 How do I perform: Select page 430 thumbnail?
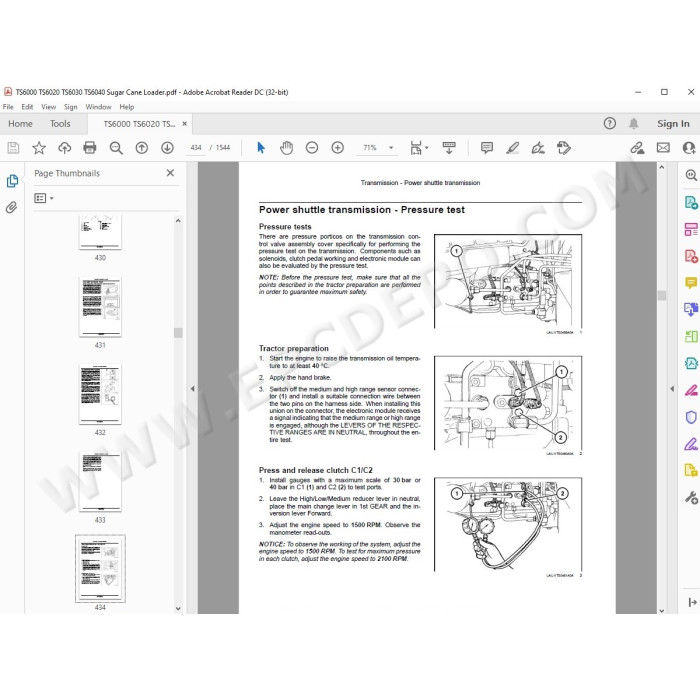(x=100, y=232)
